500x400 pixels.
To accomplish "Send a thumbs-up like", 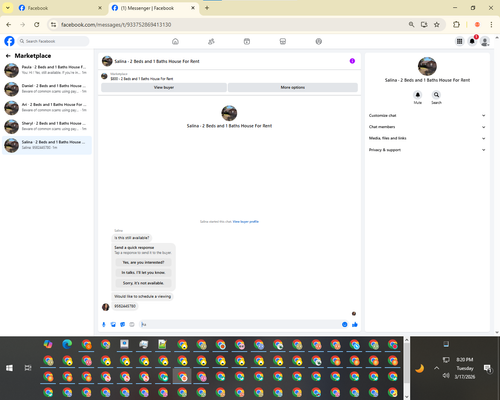I will click(x=355, y=324).
